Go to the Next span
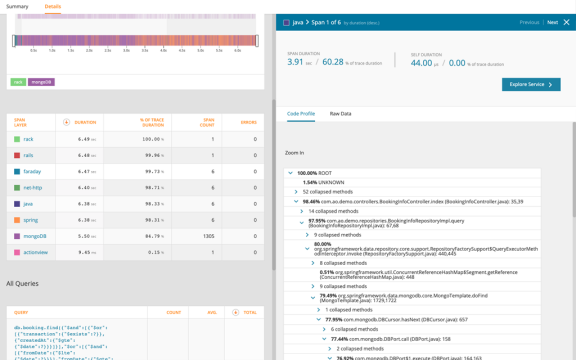Screen dimensions: 576x360 click(552, 22)
